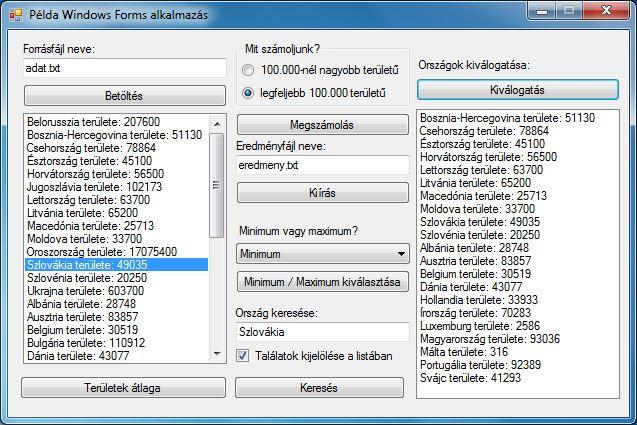
Task: Select 'Szlovénia területe: 20250' in right list
Action: [518, 235]
